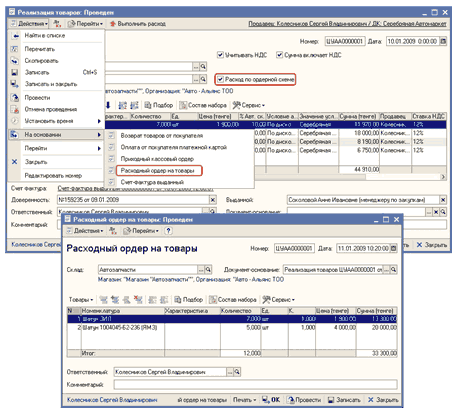458x413 pixels.
Task: Click magnifier icon beside Склад field
Action: pyautogui.click(x=208, y=269)
